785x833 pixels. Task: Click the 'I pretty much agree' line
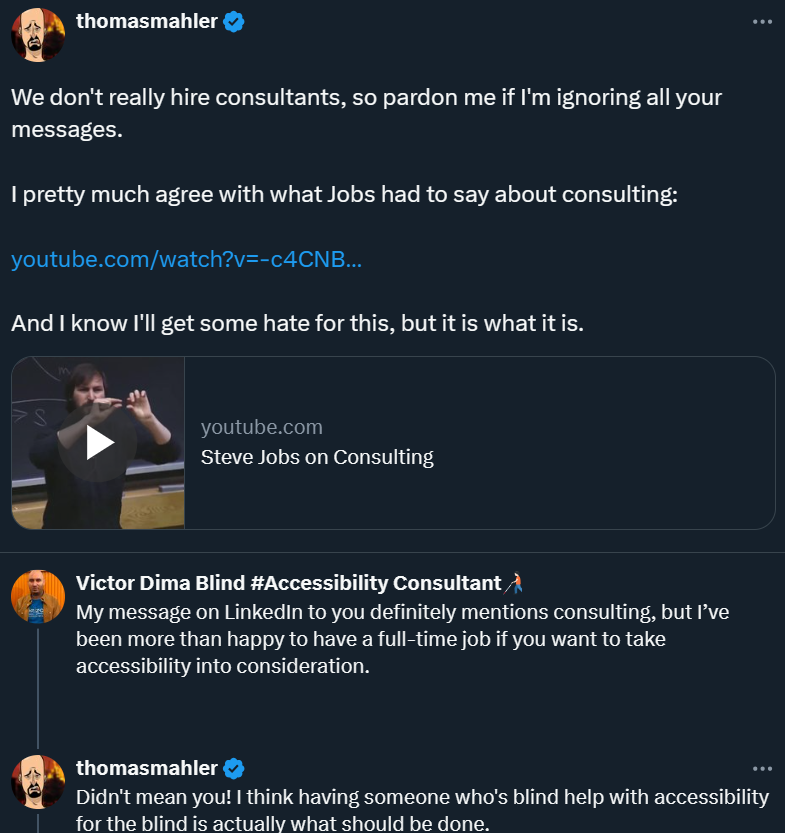pyautogui.click(x=344, y=194)
